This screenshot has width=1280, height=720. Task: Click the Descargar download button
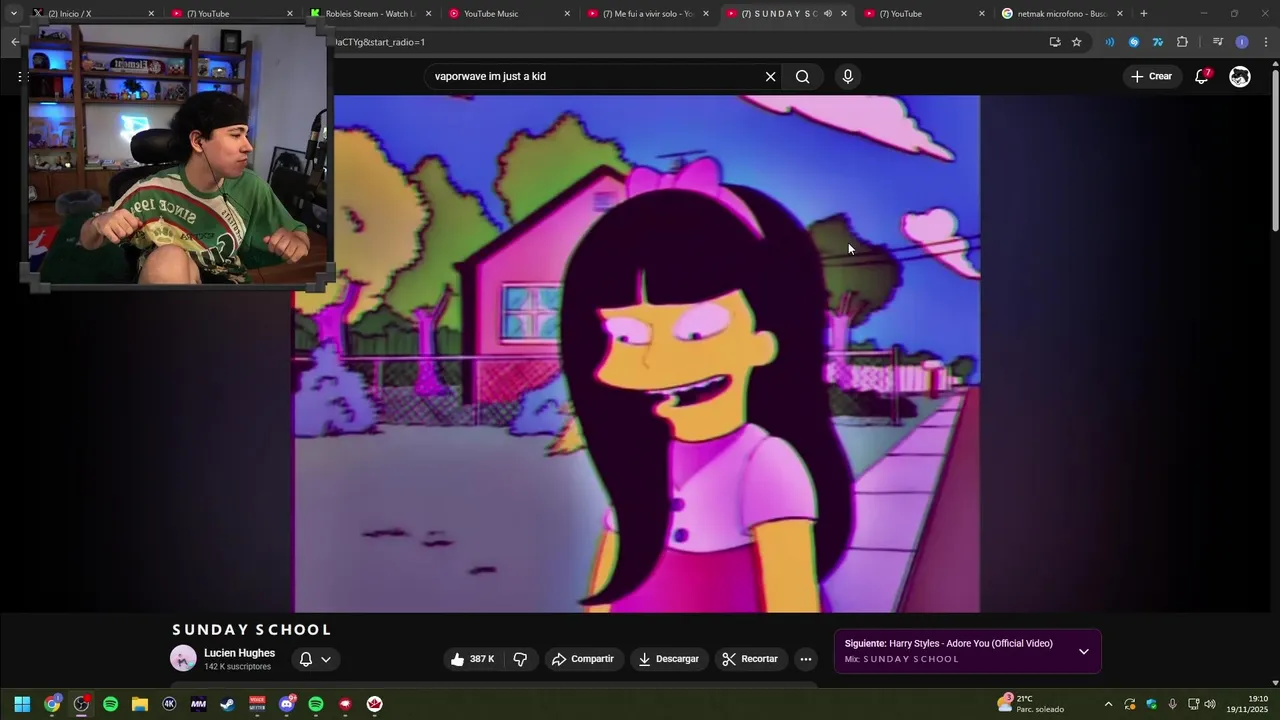(x=669, y=659)
